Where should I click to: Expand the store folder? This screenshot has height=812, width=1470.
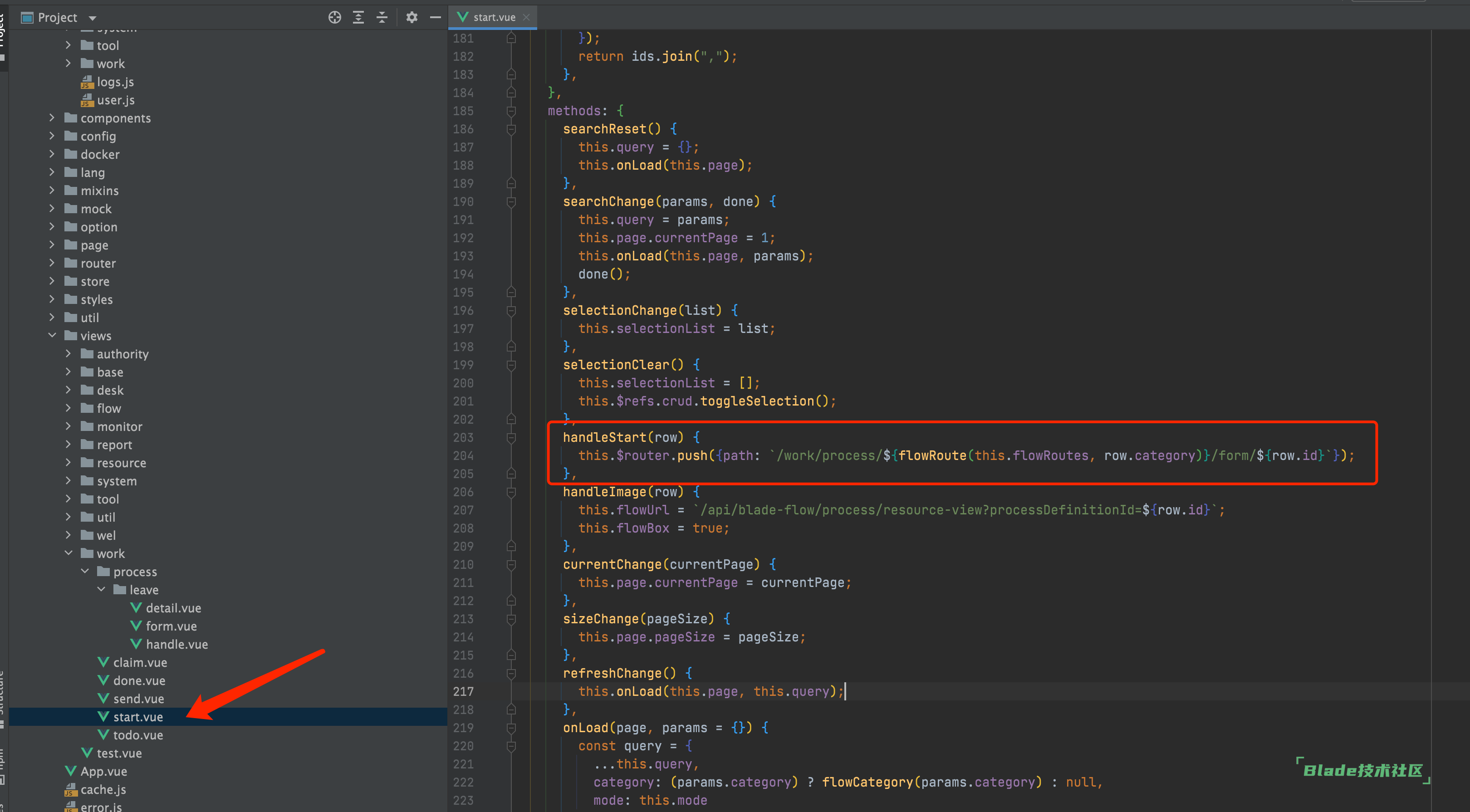click(52, 281)
